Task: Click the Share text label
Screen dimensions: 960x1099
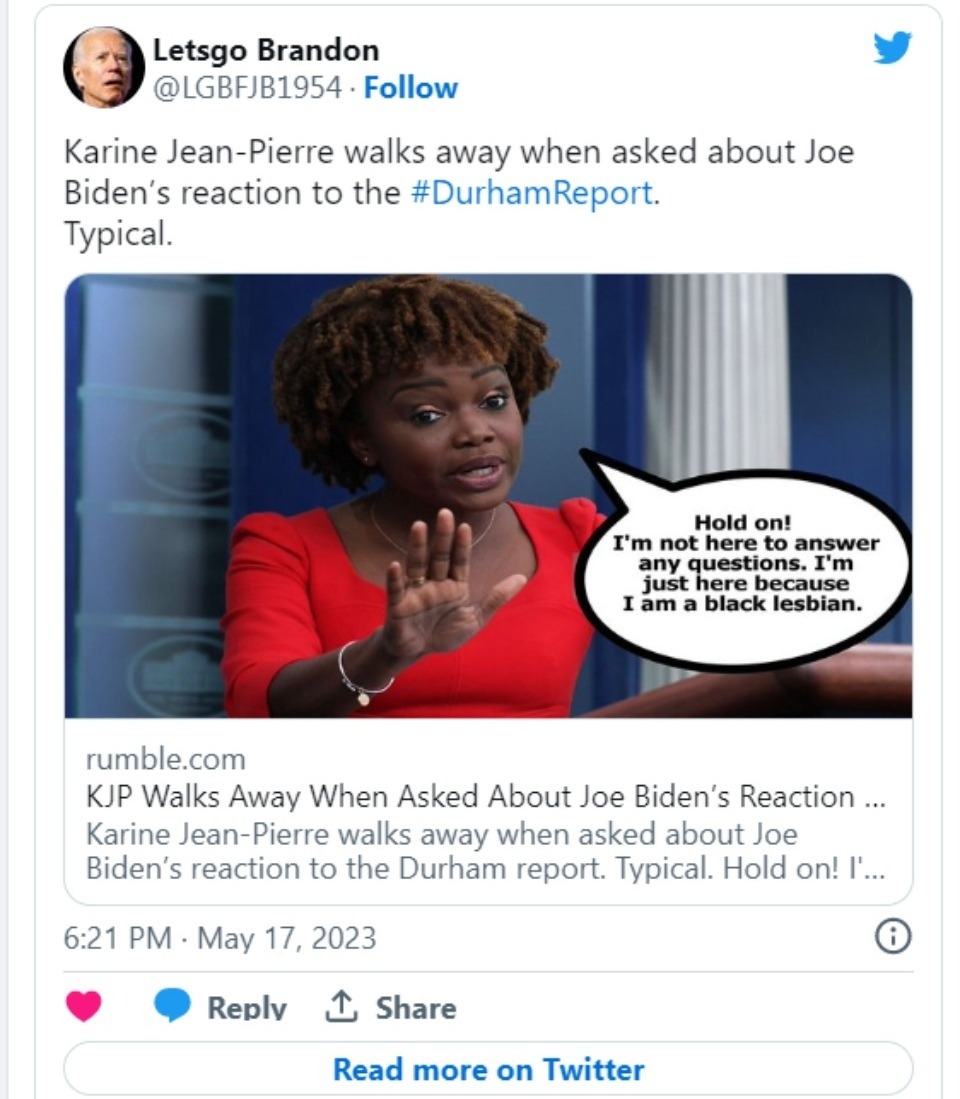Action: click(x=416, y=1007)
